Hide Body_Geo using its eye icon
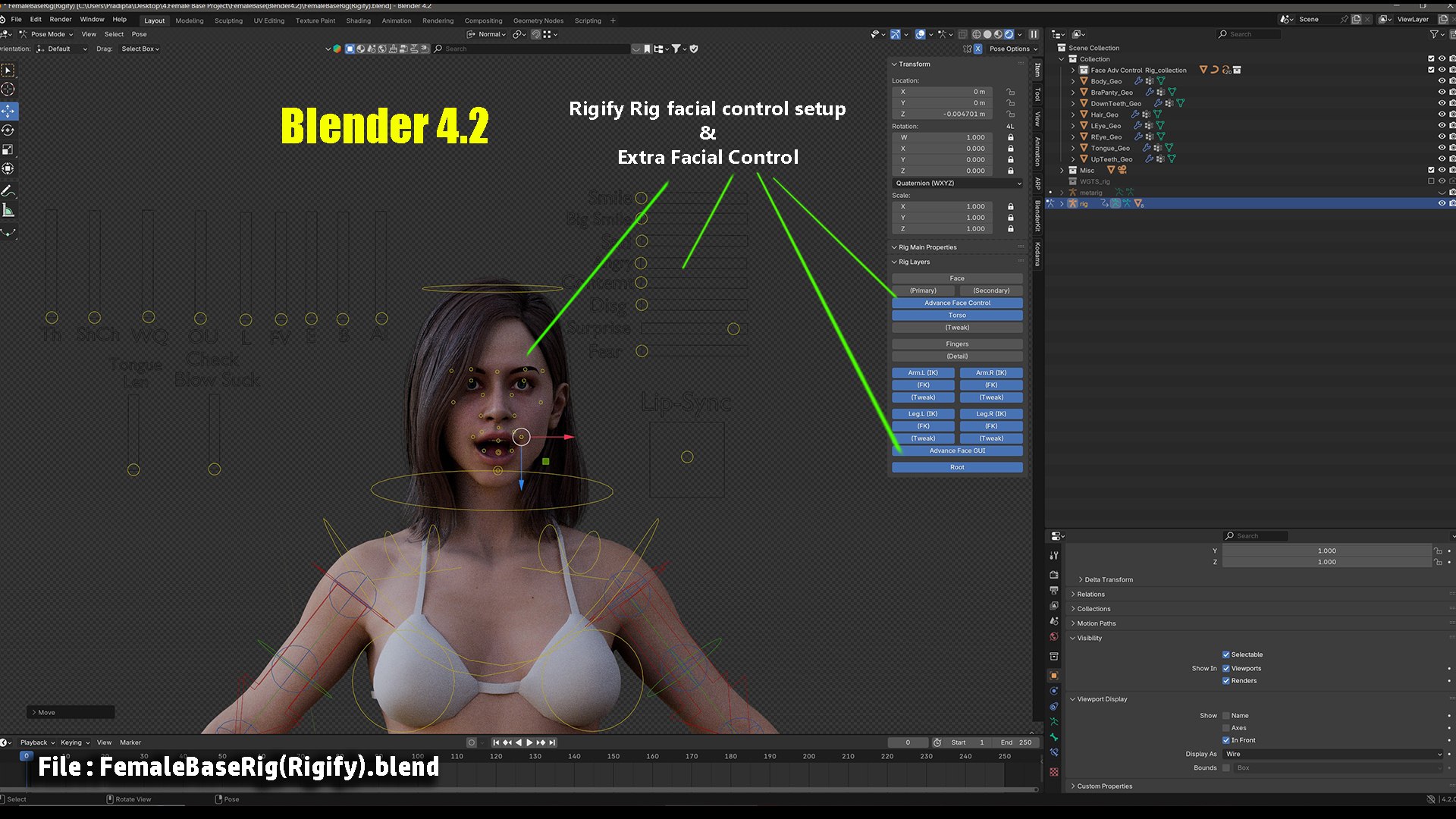 1442,81
